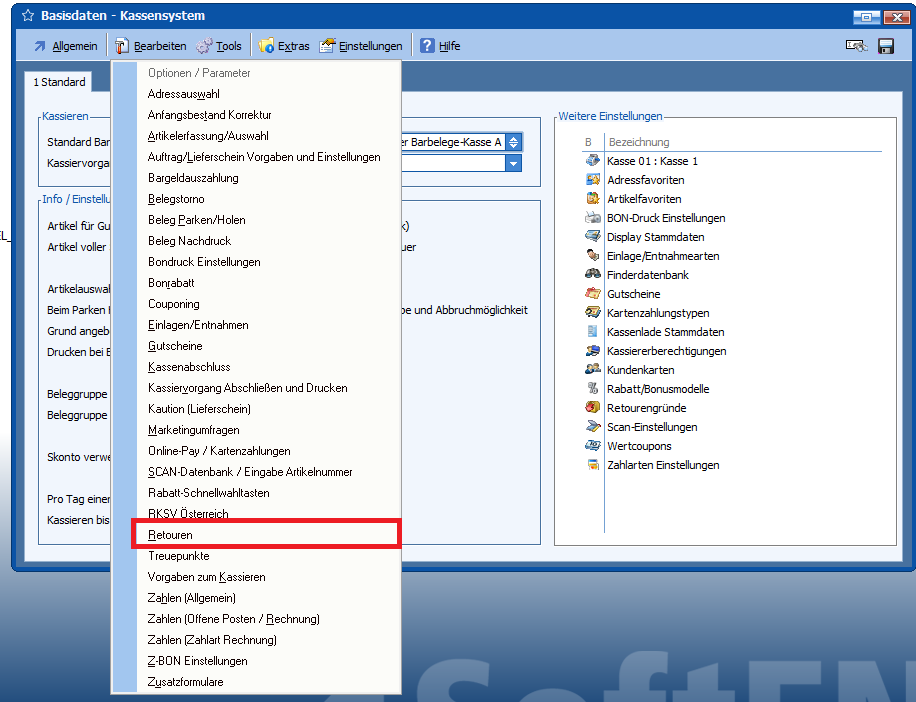Select Kasse 01 : Kasse 1 list entry
The height and width of the screenshot is (702, 916).
[x=652, y=161]
